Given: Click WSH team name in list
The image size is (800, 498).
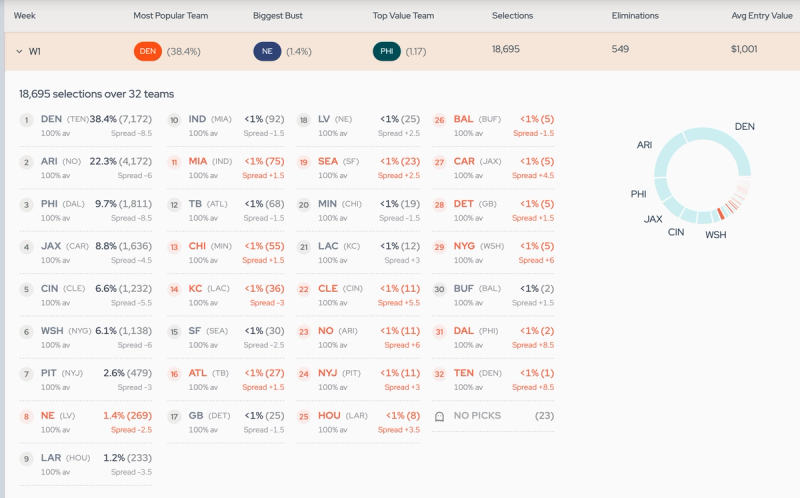Looking at the screenshot, I should pyautogui.click(x=52, y=331).
